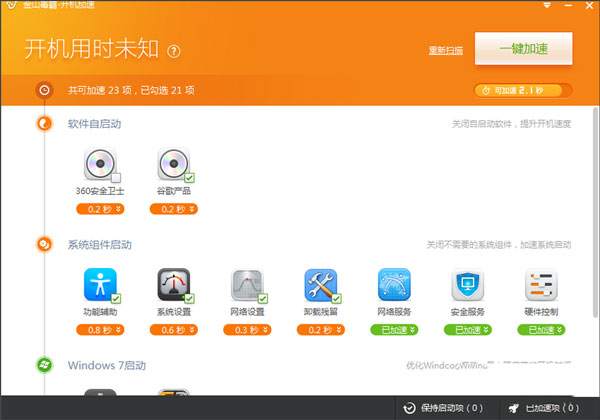Select the 功能辅助 accessibility icon
Viewport: 600px width, 420px height.
point(100,285)
